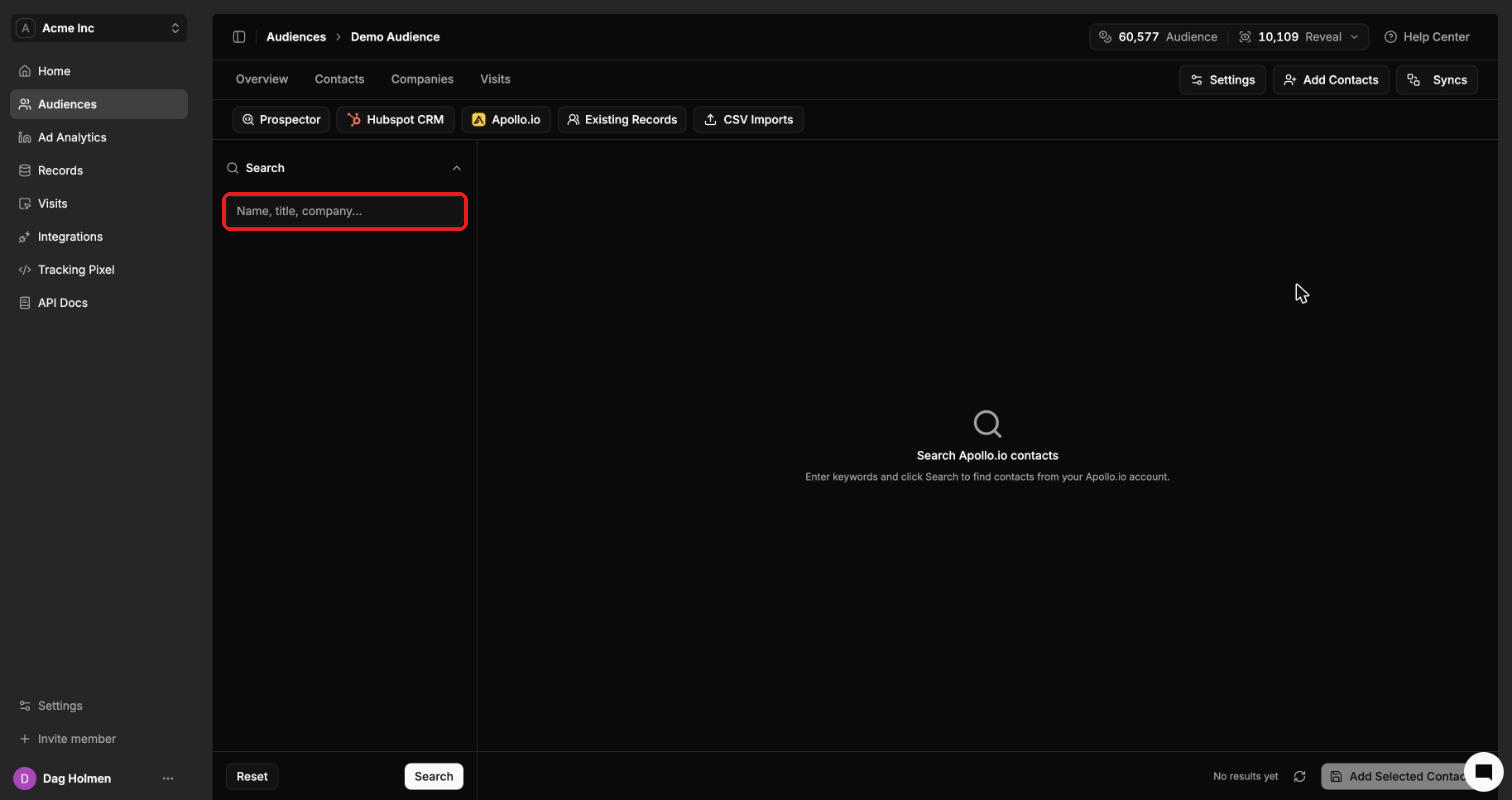Image resolution: width=1512 pixels, height=800 pixels.
Task: Select the CSV Imports source
Action: pos(748,119)
